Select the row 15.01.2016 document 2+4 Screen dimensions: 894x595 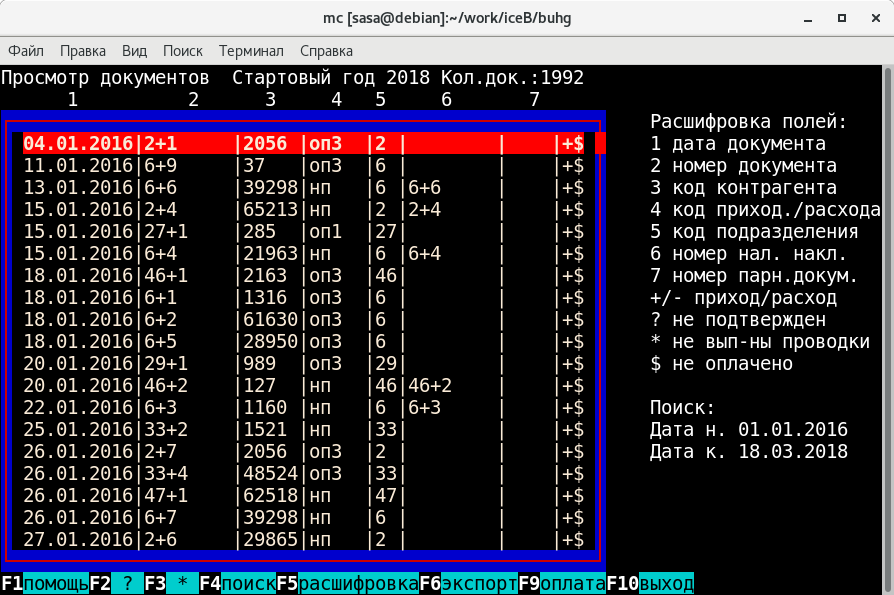point(303,209)
